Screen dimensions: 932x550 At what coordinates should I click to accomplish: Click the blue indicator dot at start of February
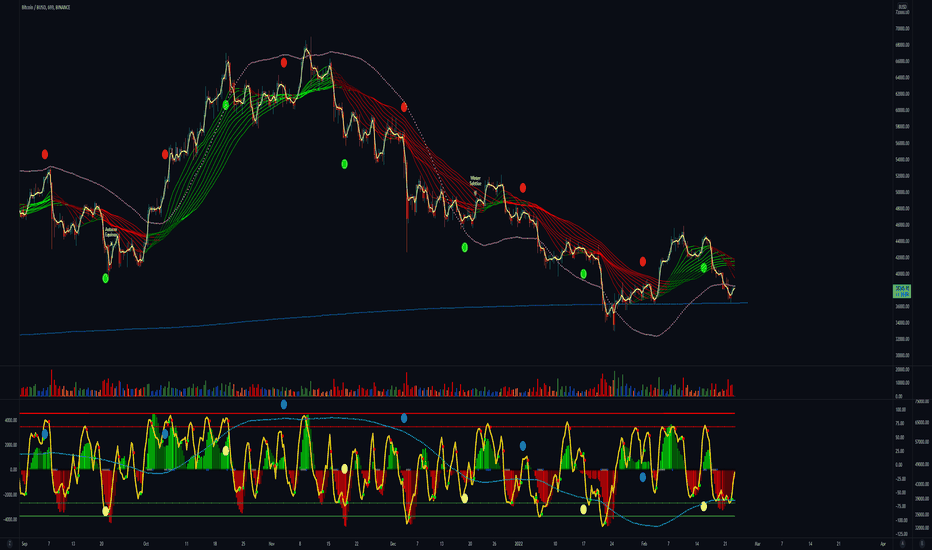tap(643, 477)
